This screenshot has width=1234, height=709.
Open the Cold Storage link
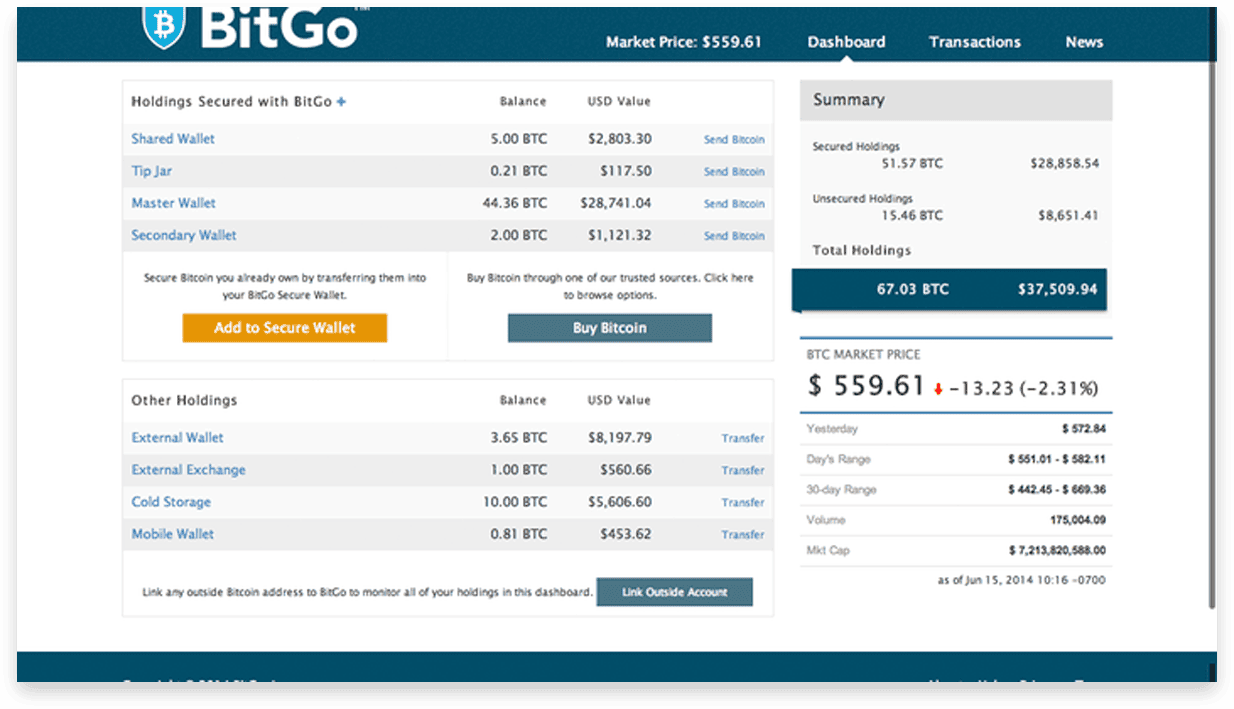click(171, 502)
